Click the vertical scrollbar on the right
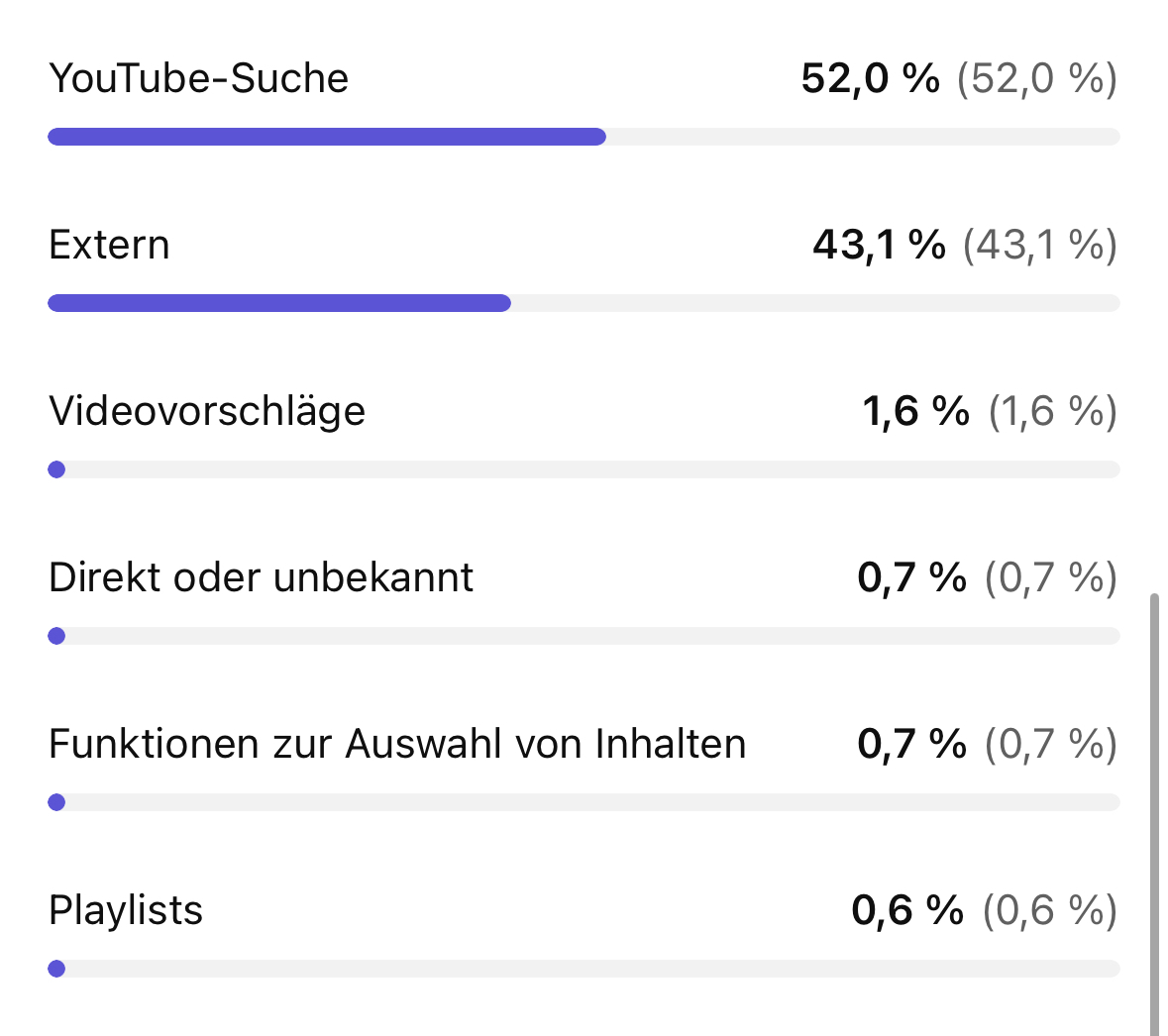 1153,812
